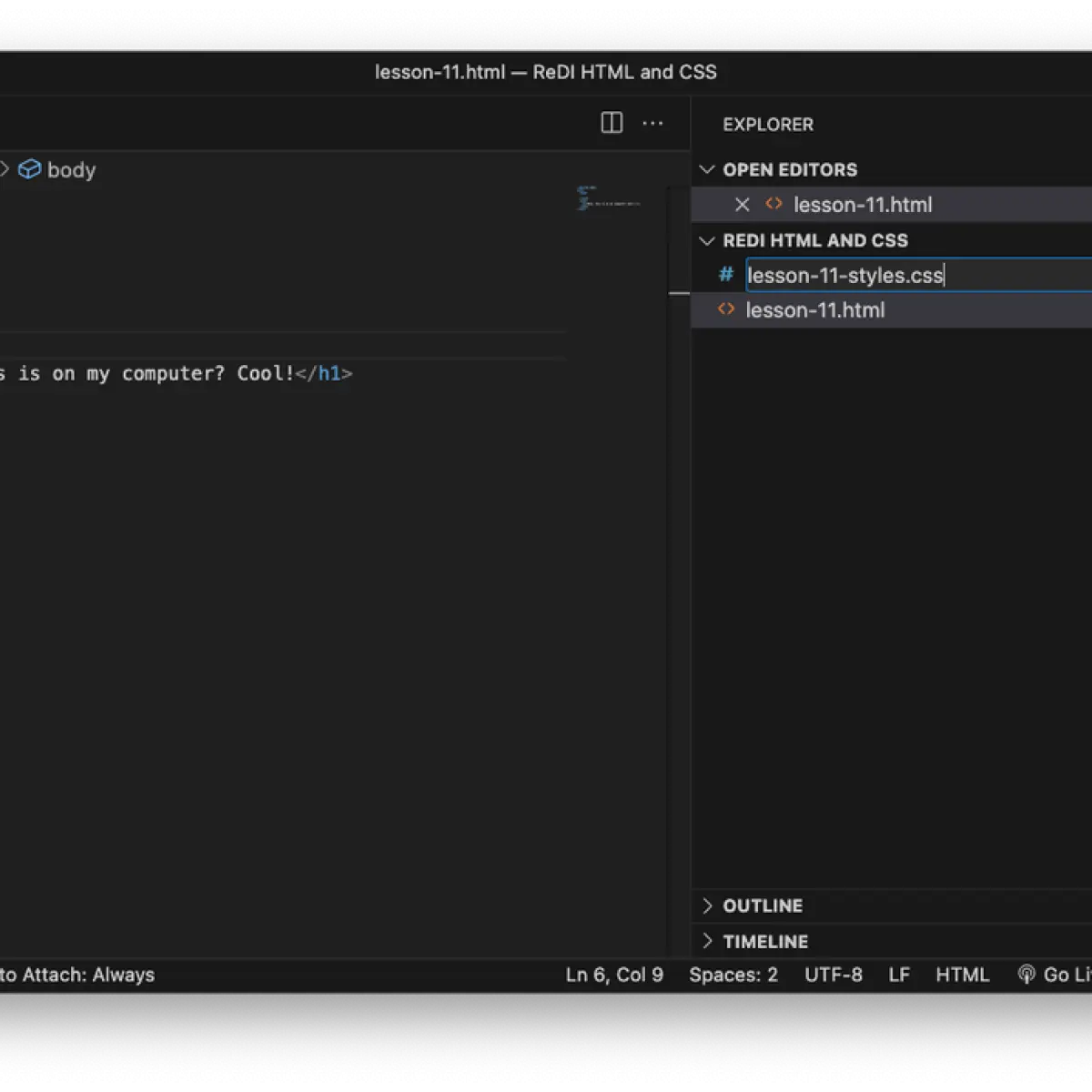This screenshot has height=1092, width=1092.
Task: Click the body breadcrumb label
Action: coord(71,170)
